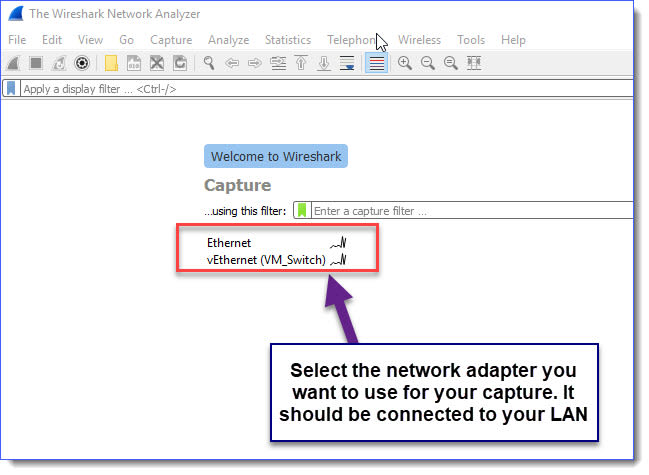Screen dimensions: 649x475
Task: Open the Tools menu
Action: click(471, 40)
